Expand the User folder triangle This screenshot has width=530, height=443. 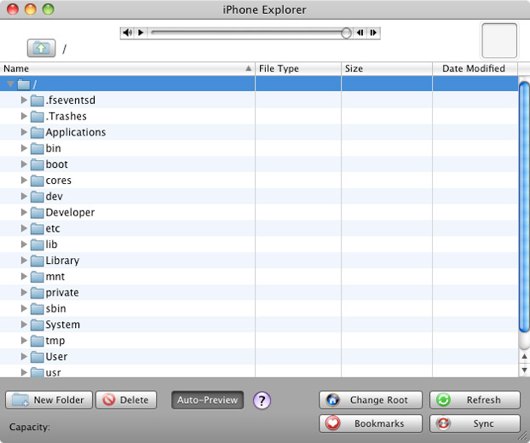click(24, 356)
